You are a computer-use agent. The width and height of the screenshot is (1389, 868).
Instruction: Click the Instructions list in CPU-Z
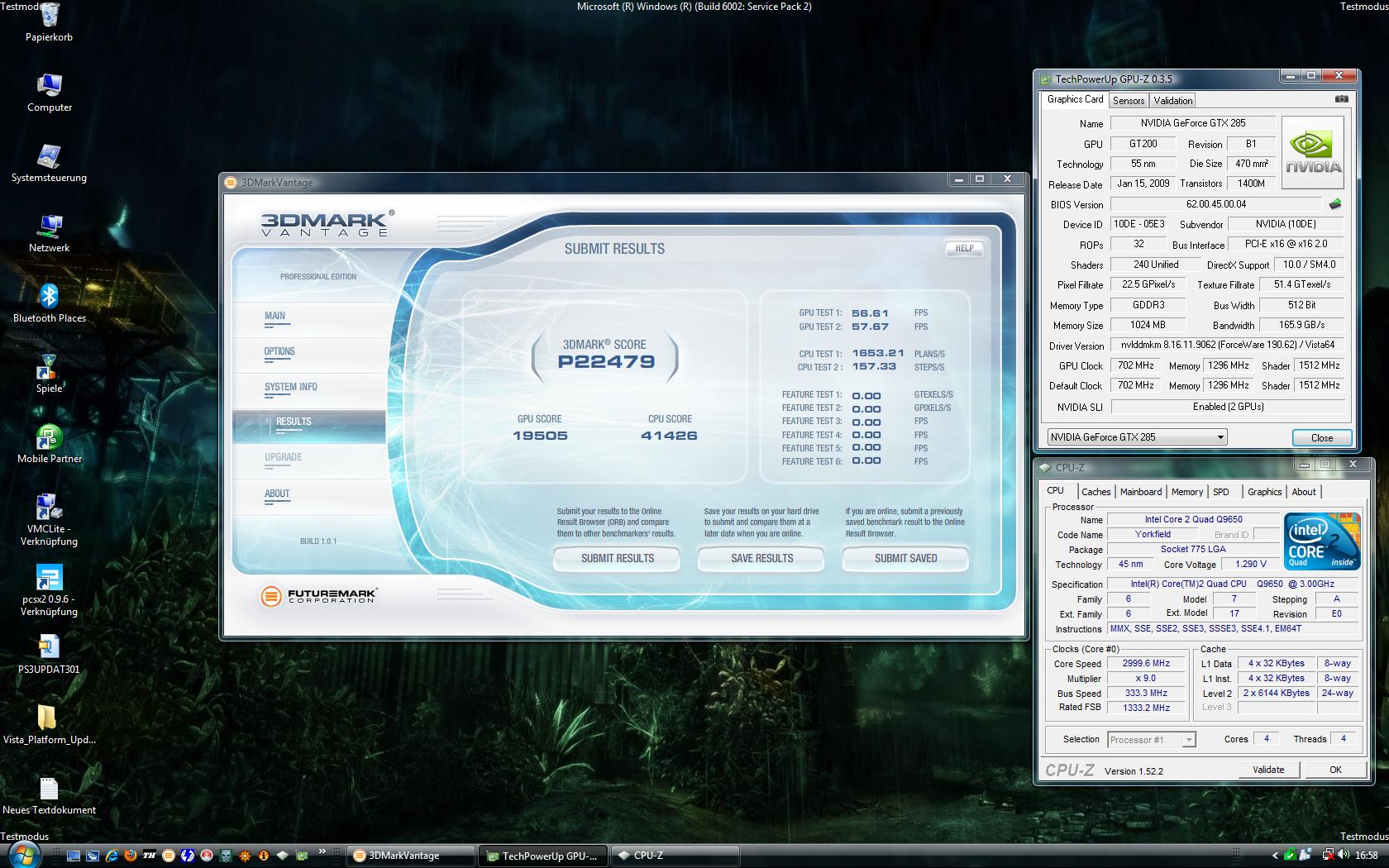(1233, 628)
